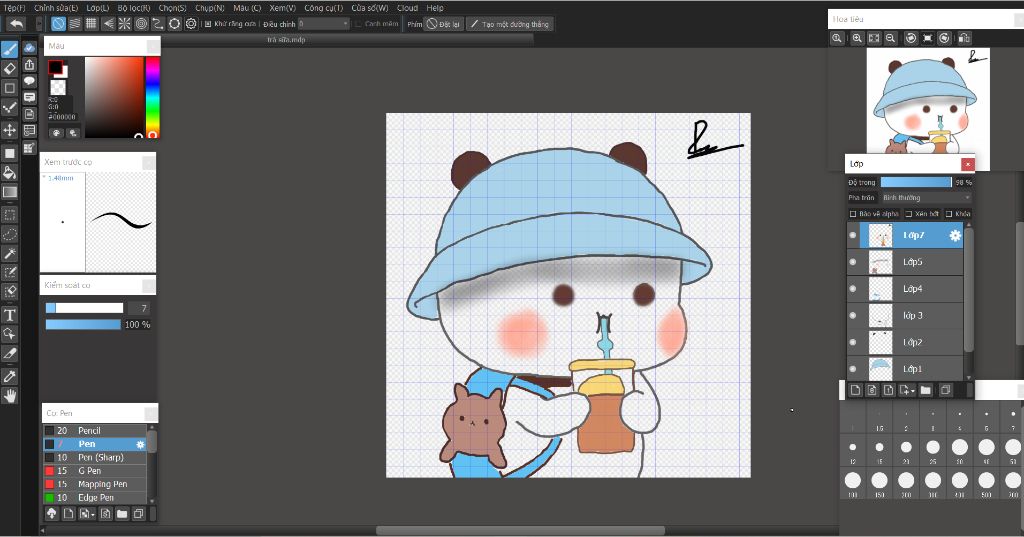The width and height of the screenshot is (1024, 537).
Task: Open the Pha trộn blend mode dropdown
Action: [925, 197]
